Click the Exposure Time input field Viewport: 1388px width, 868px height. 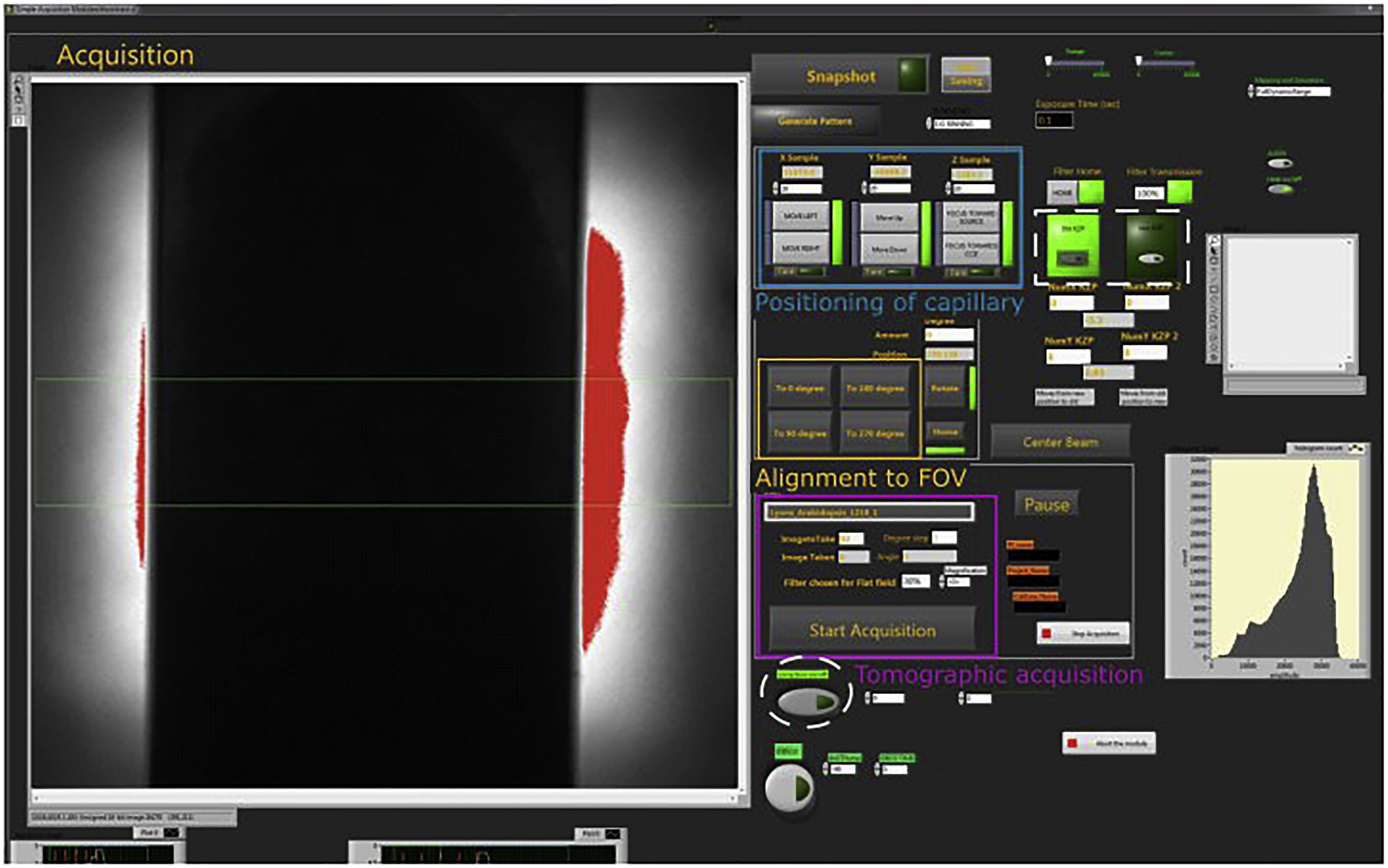(x=1054, y=121)
